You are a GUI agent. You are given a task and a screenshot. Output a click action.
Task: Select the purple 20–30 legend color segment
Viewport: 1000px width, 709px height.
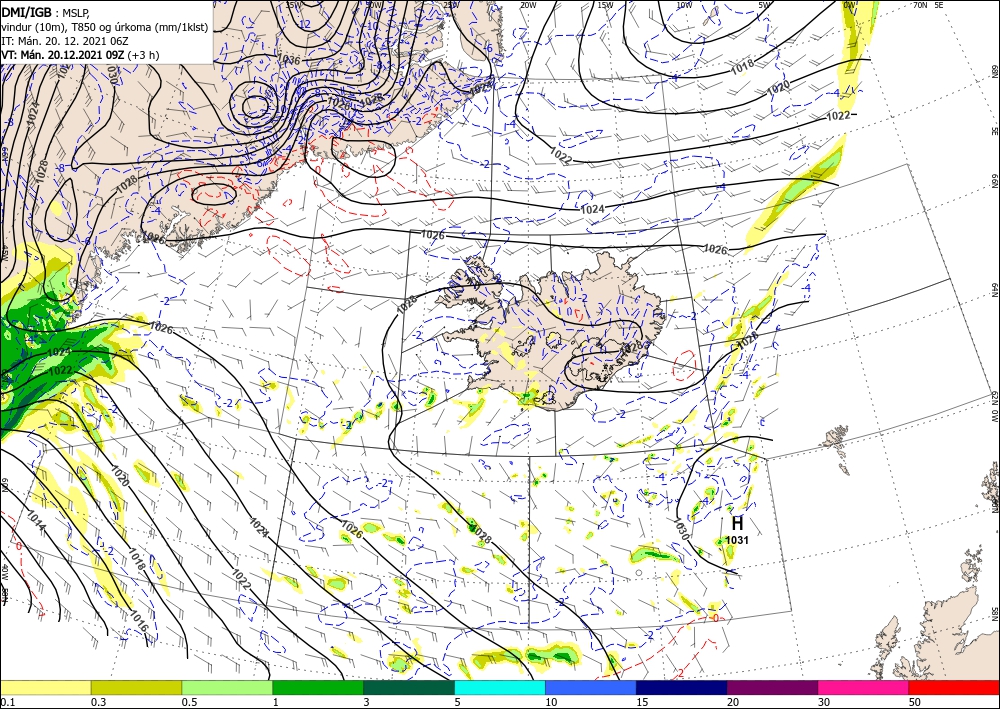click(772, 687)
